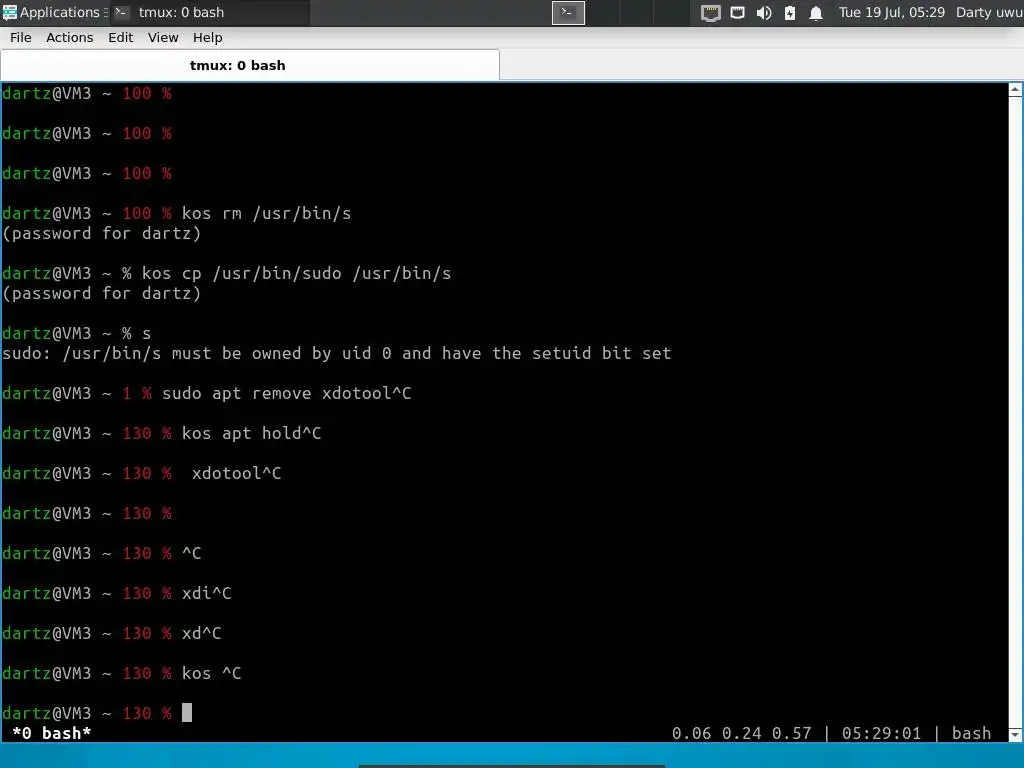Click the terminal cursor block at last prompt
Viewport: 1024px width, 768px height.
(x=187, y=712)
